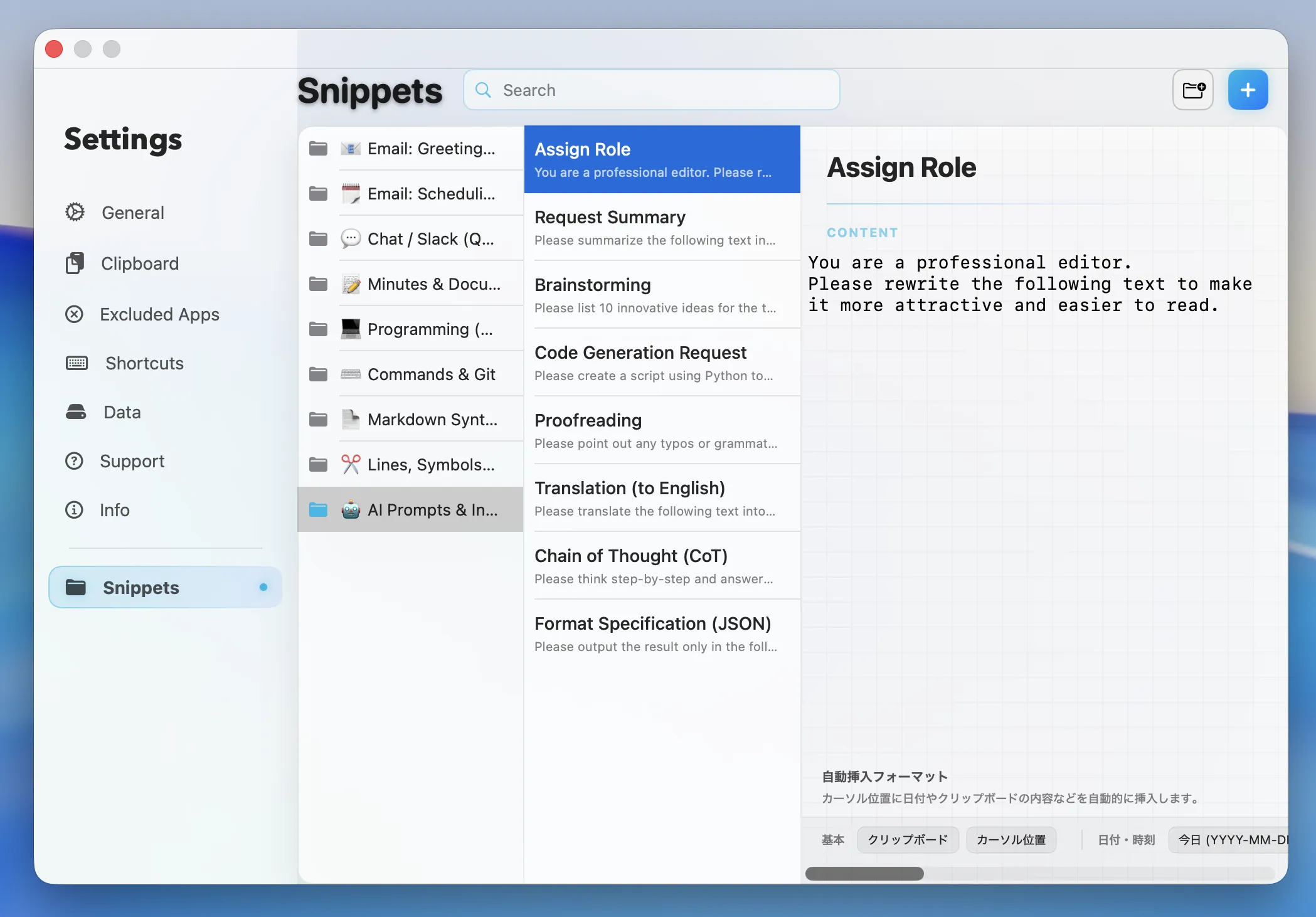1316x917 pixels.
Task: Open the Data settings section
Action: tap(121, 412)
